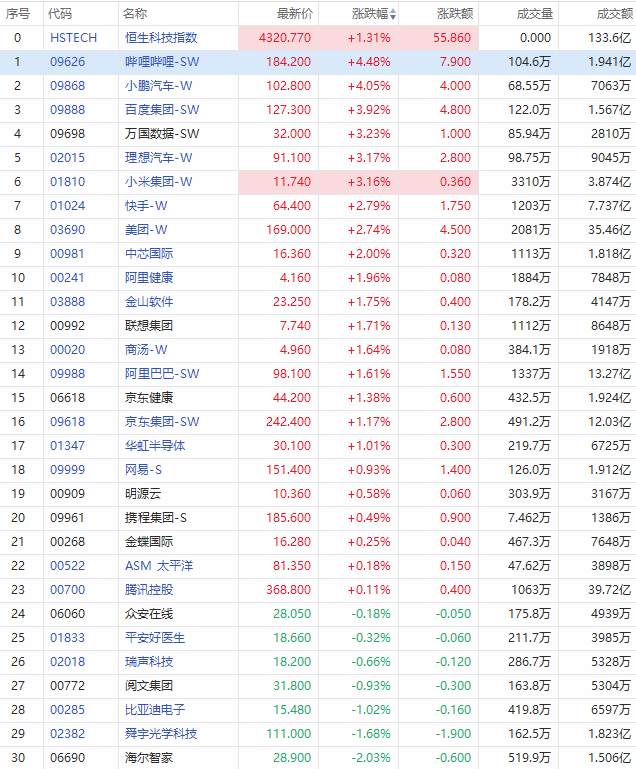Open ASM 太平洋 stock entry
The width and height of the screenshot is (636, 769).
click(159, 566)
